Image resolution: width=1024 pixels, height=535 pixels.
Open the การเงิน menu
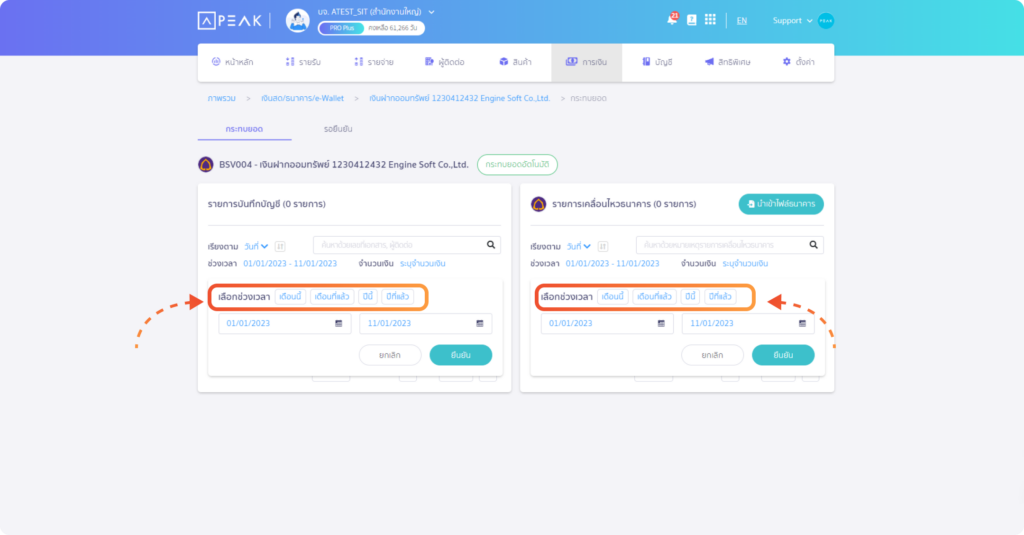coord(586,62)
